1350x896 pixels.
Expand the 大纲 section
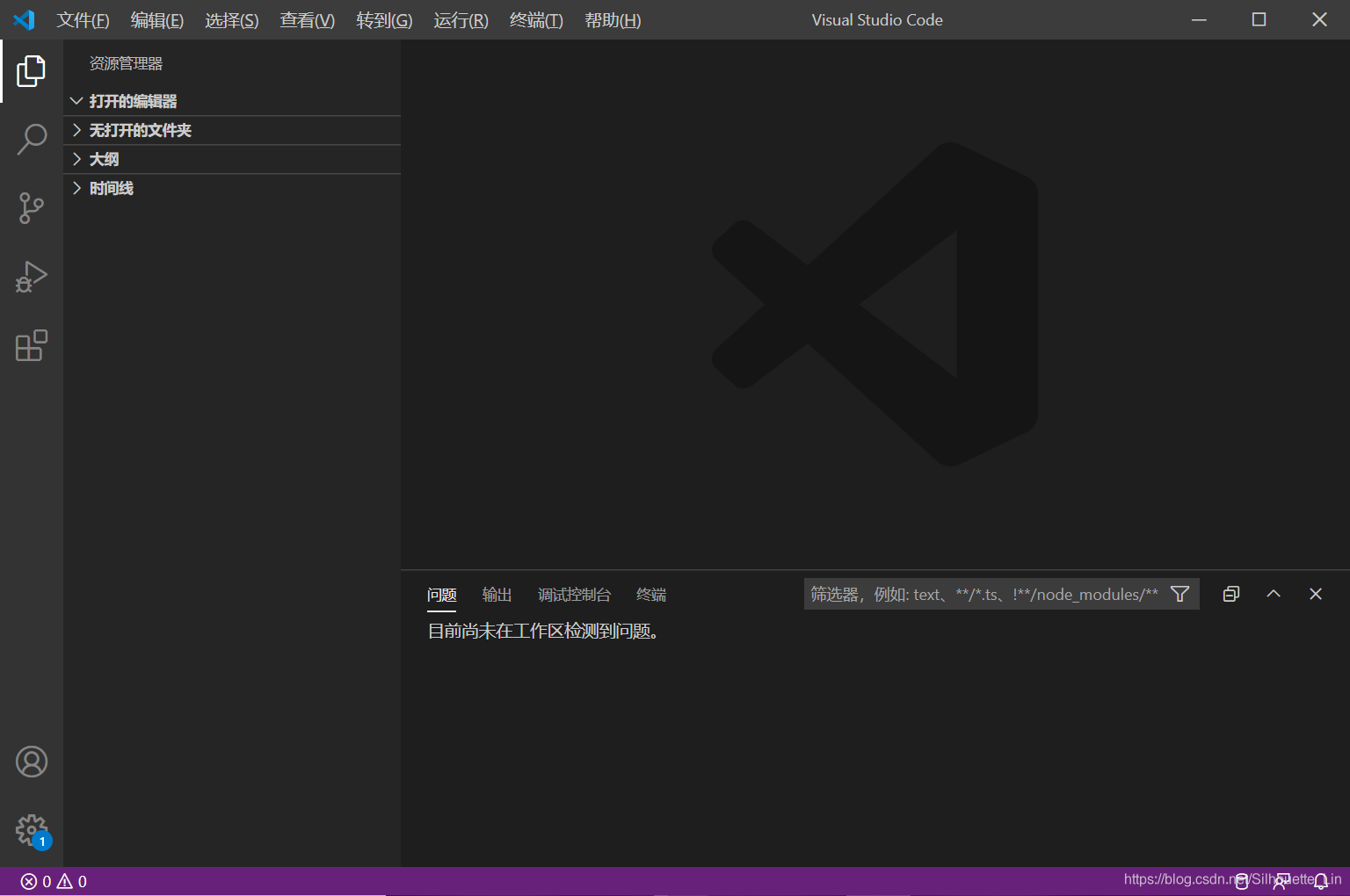[233, 159]
